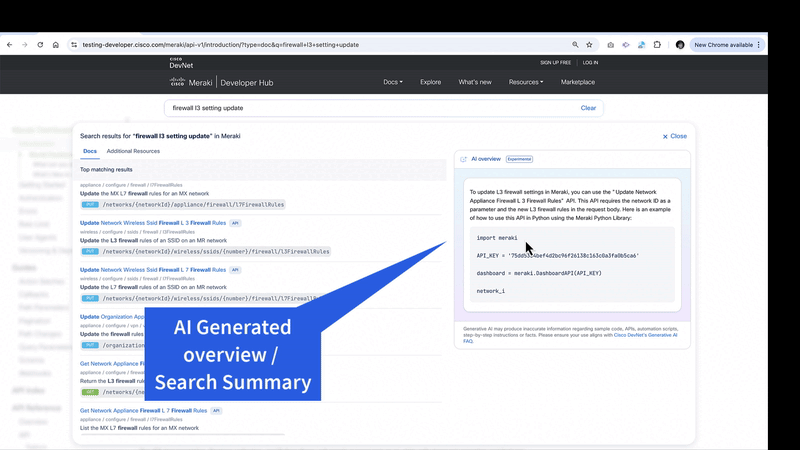800x450 pixels.
Task: Click the firewall l3 setting update search field
Action: point(370,108)
